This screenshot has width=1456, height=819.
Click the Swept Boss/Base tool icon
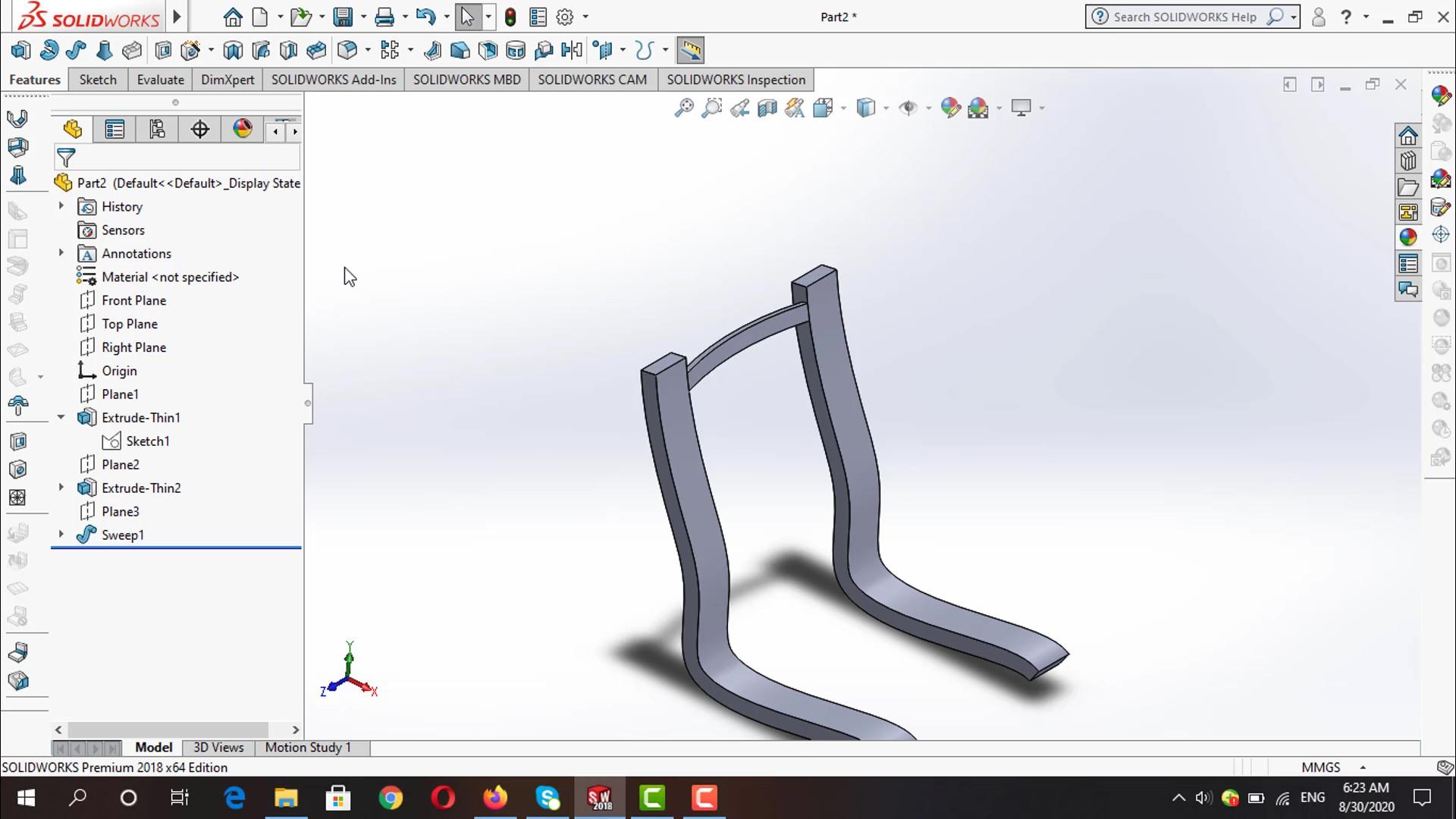[x=76, y=51]
